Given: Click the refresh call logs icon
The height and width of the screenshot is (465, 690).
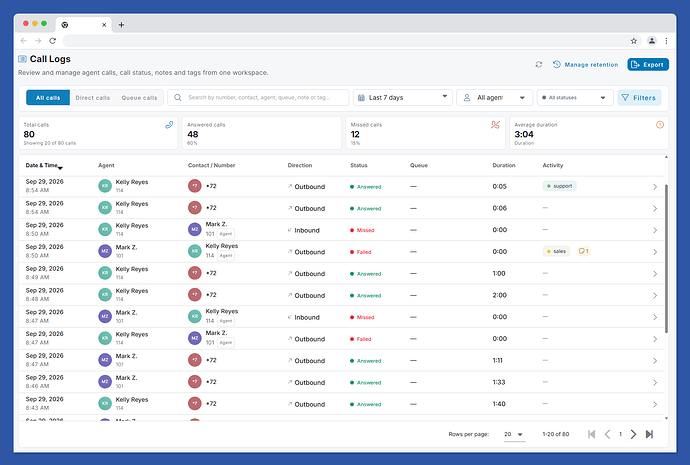Looking at the screenshot, I should click(x=539, y=64).
